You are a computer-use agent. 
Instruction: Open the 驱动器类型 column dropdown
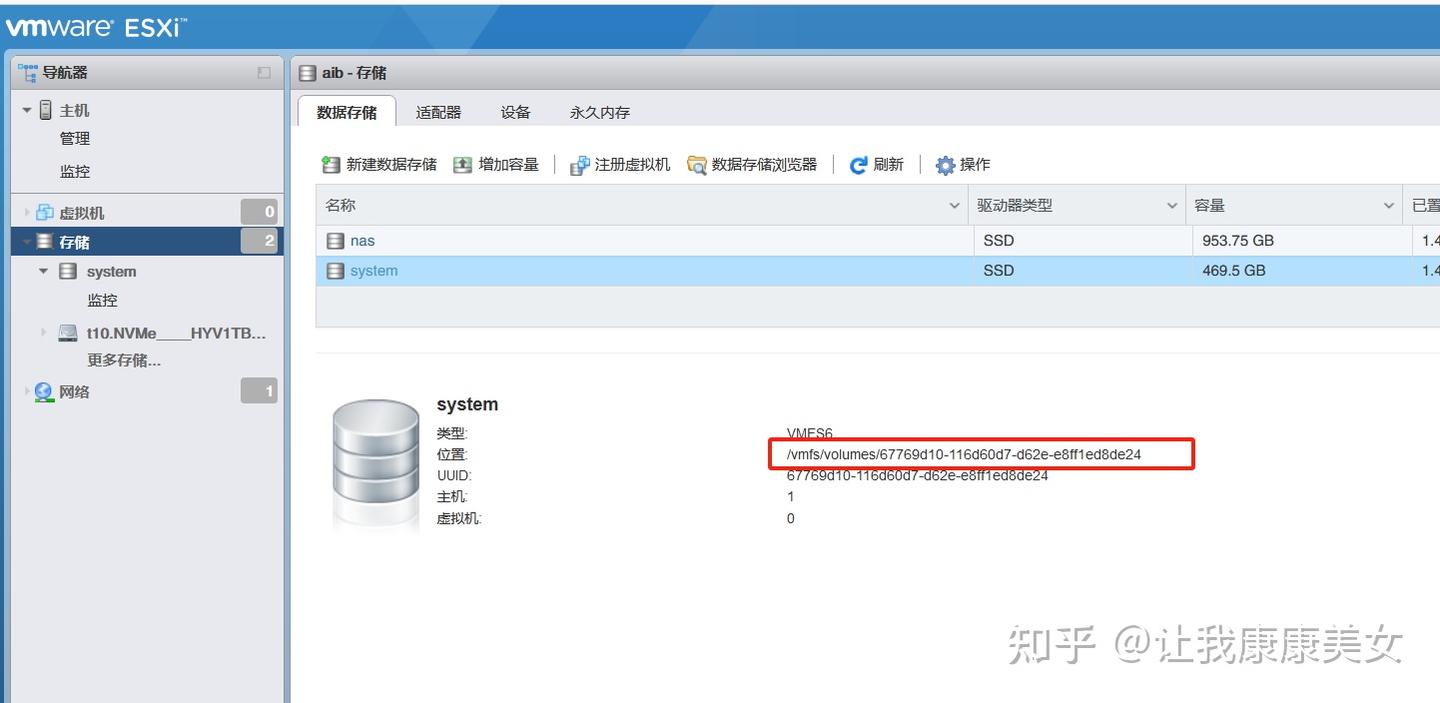tap(1173, 205)
